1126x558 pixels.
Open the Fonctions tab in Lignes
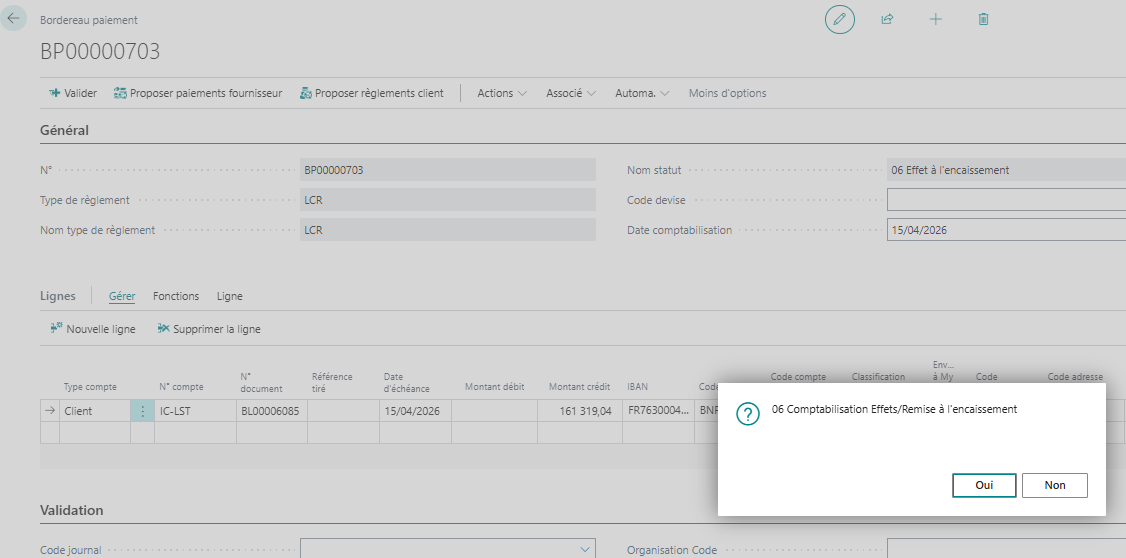click(176, 296)
